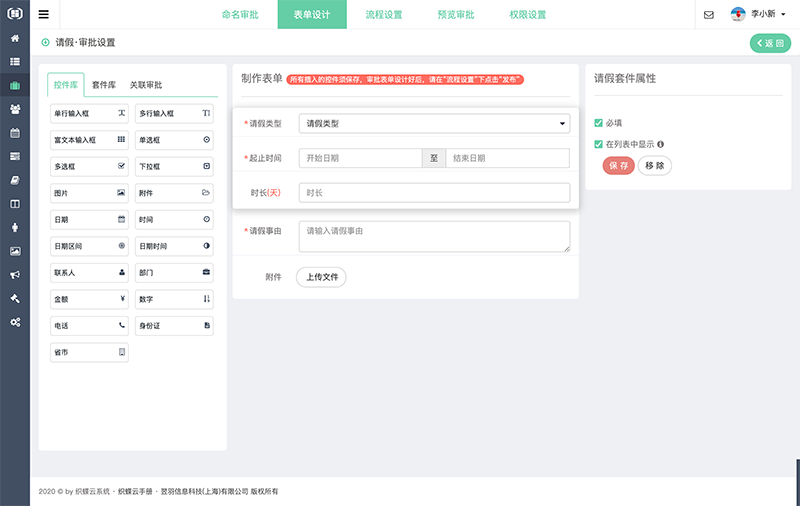
Task: Switch to 命名审批 tab
Action: 240,15
